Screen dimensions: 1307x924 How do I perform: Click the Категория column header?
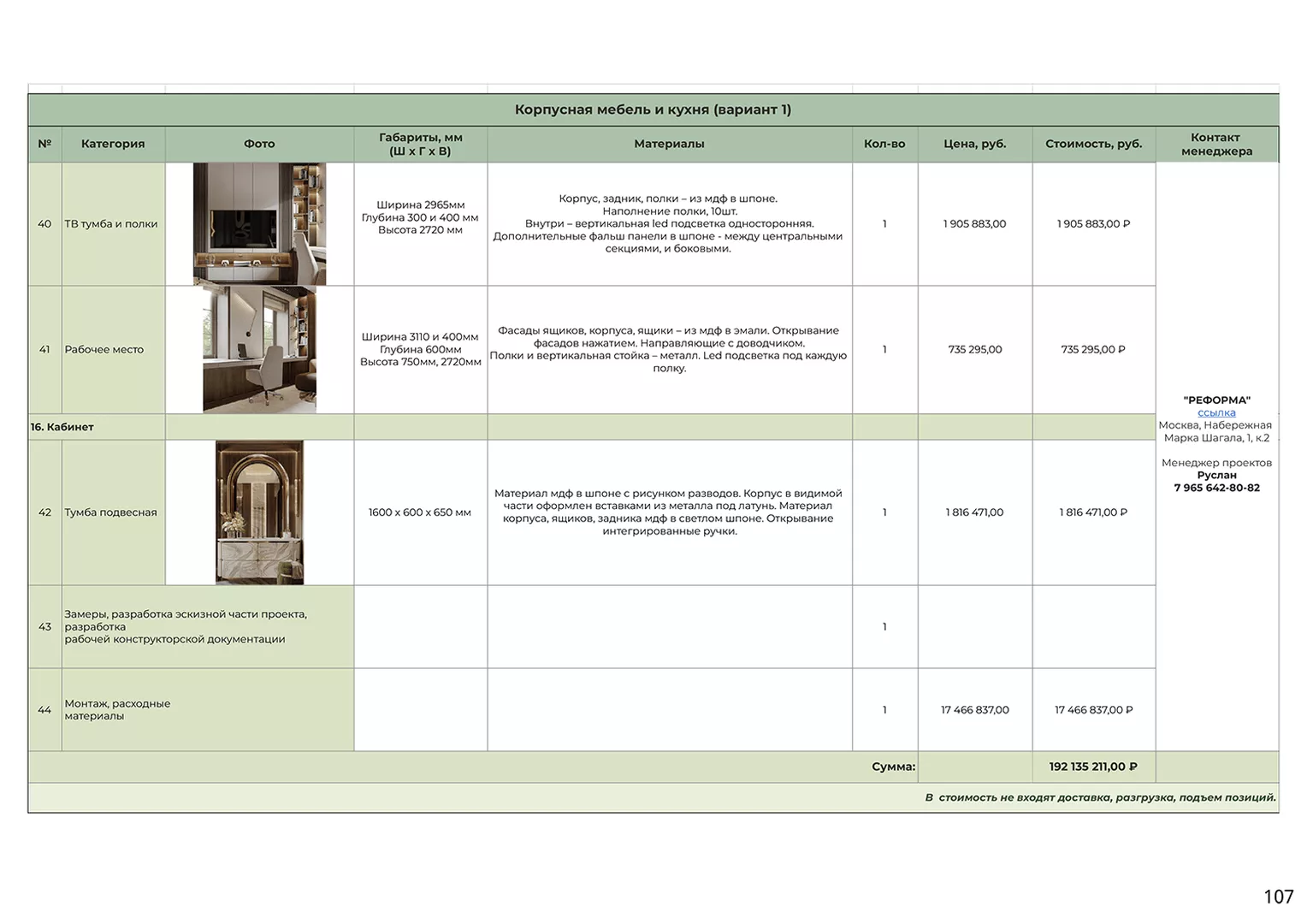[x=113, y=144]
